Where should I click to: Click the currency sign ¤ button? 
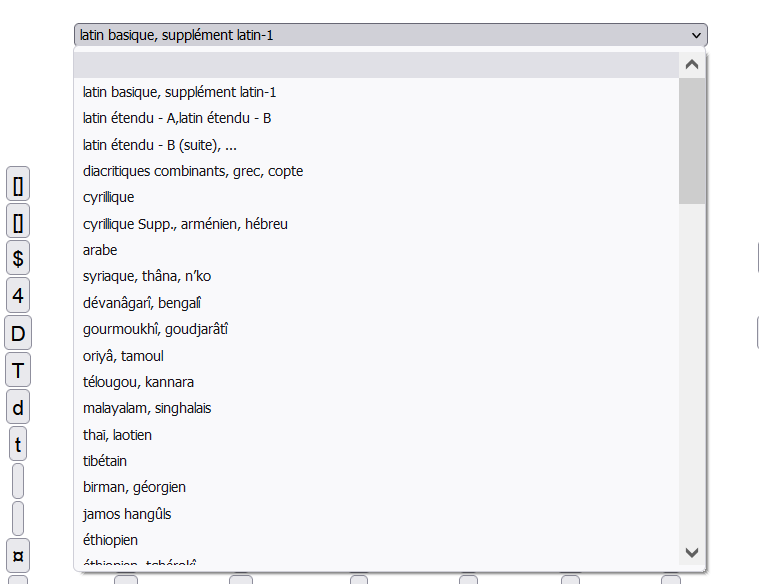18,553
